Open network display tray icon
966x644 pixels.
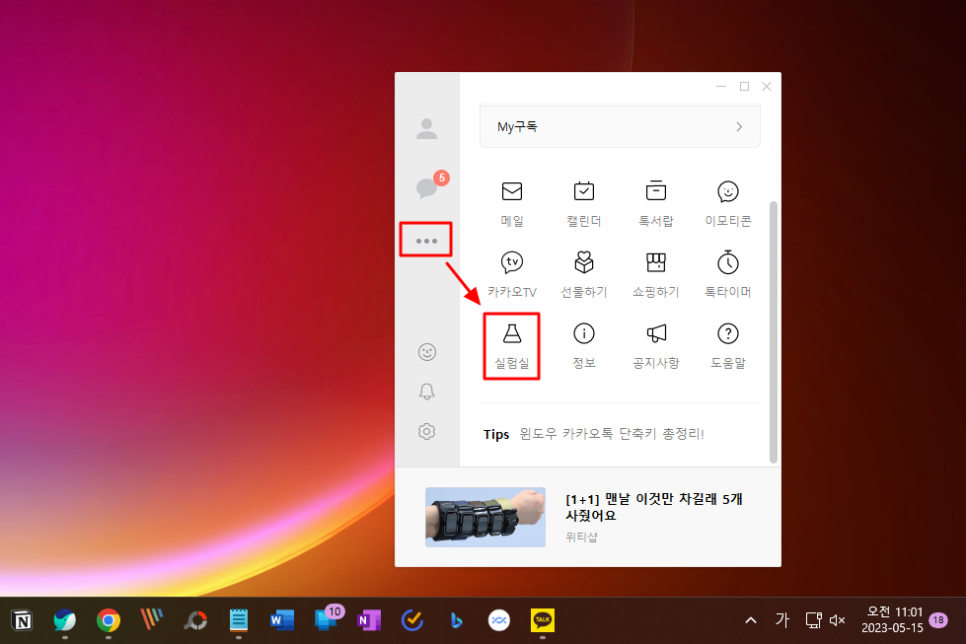[x=813, y=620]
